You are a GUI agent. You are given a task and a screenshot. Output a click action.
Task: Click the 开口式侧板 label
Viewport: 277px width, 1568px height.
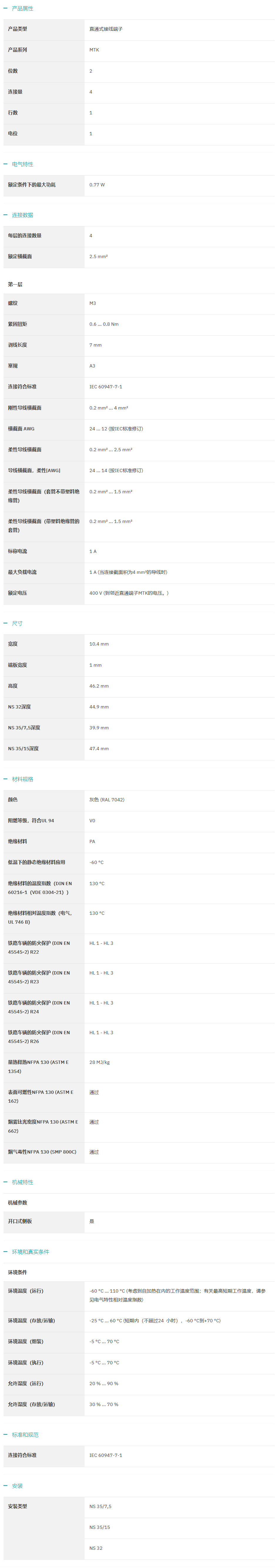(x=20, y=1221)
